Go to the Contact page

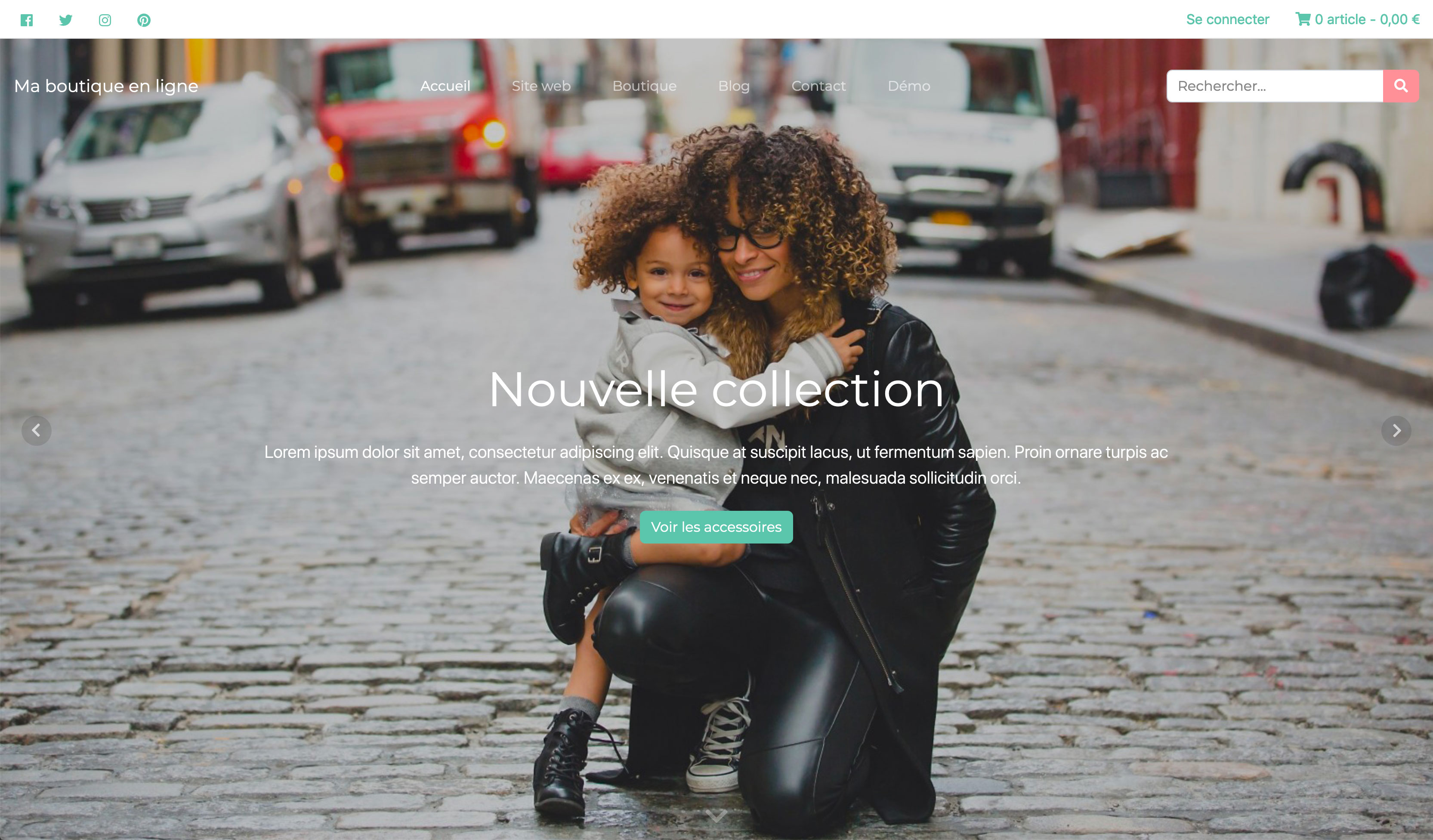coord(818,86)
